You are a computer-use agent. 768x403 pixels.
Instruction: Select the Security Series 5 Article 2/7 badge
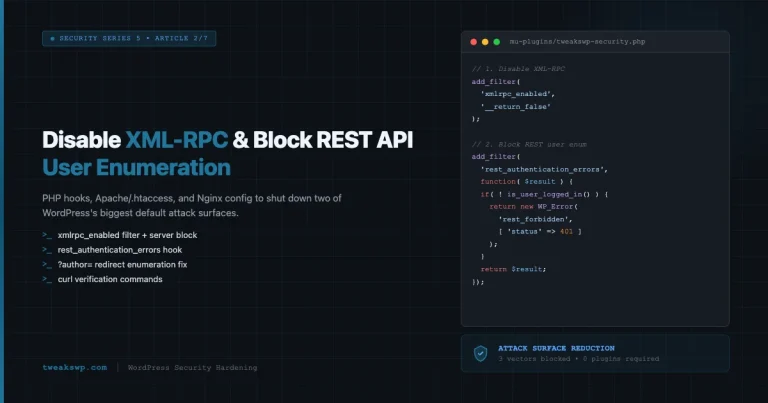point(129,38)
